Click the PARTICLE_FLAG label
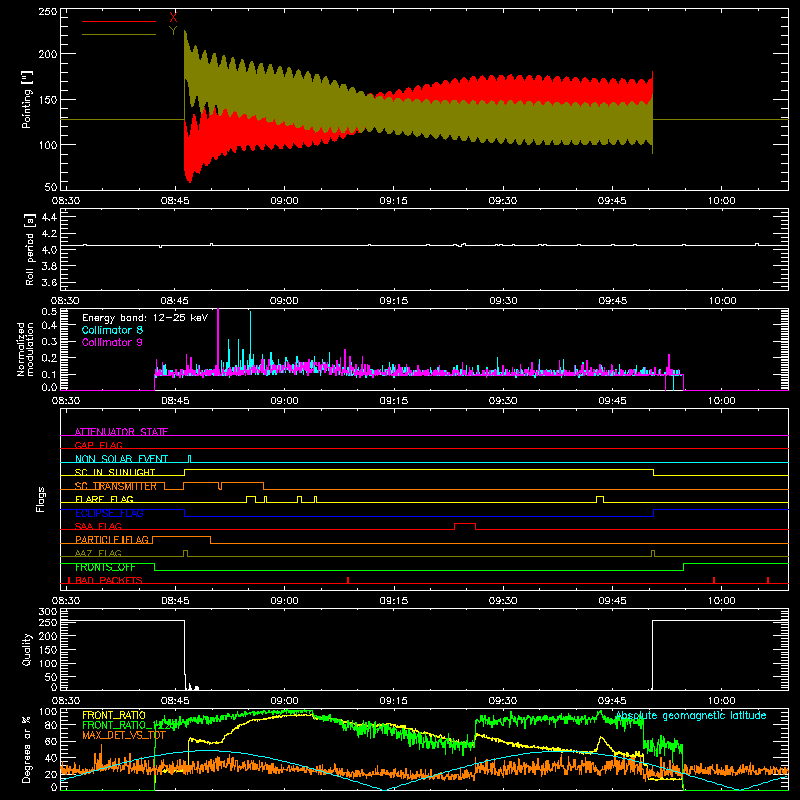 (112, 540)
